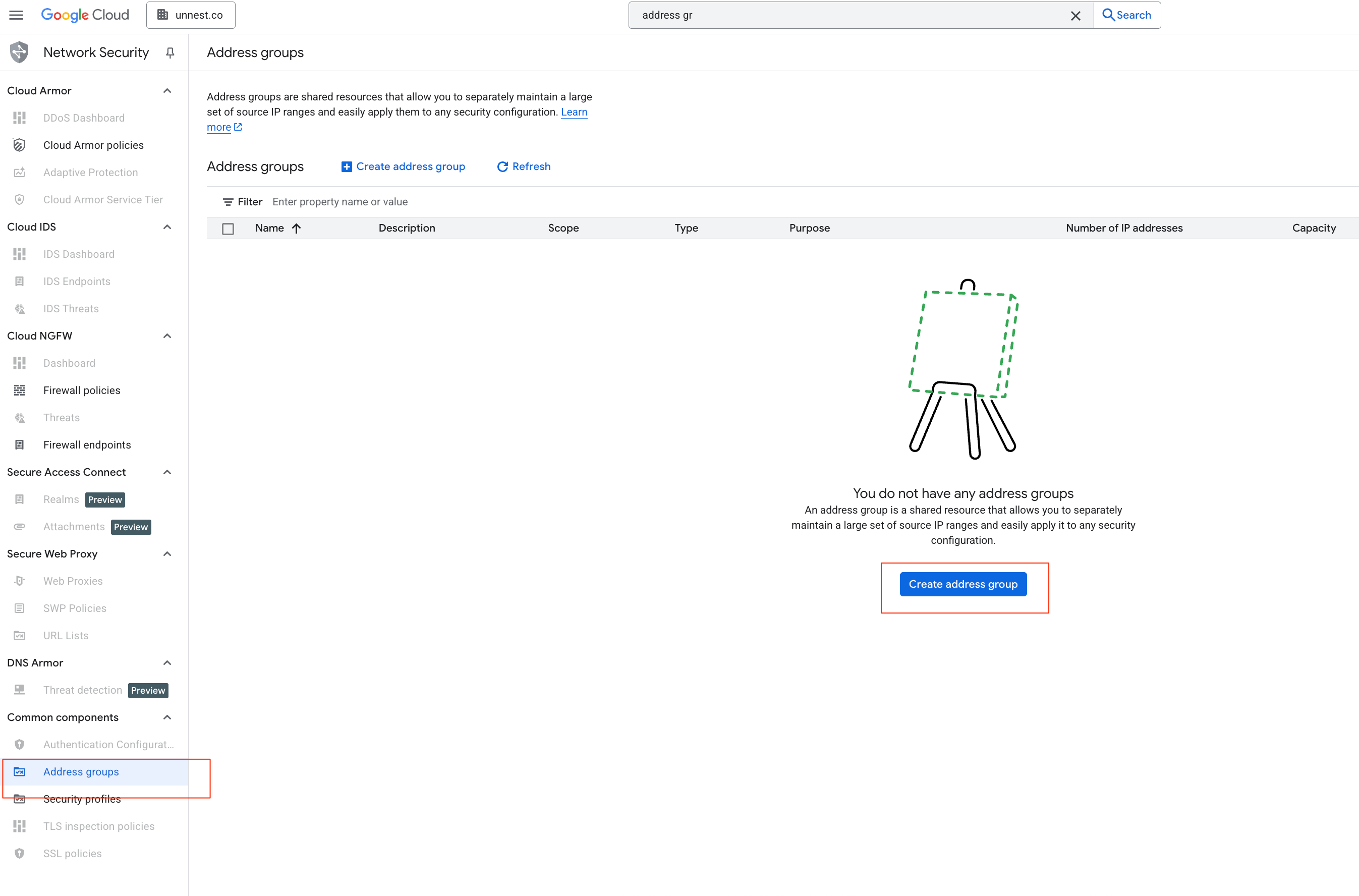This screenshot has width=1359, height=896.
Task: Open the hamburger navigation menu
Action: 16,15
